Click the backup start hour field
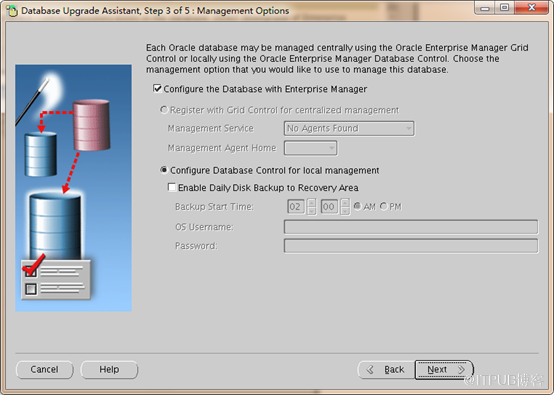Screen dimensions: 554x395 296,207
